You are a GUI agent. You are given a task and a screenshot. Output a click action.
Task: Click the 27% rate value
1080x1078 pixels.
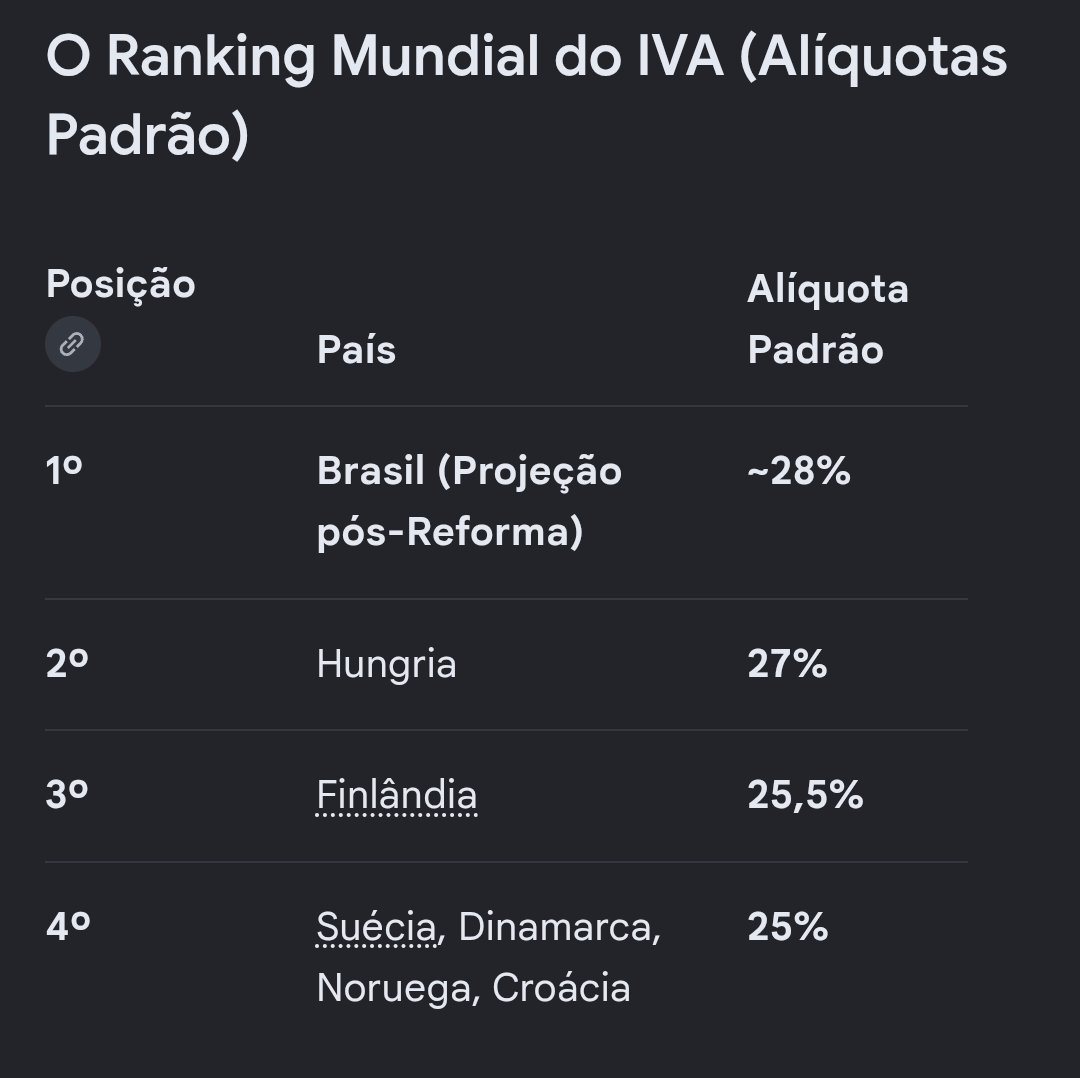[787, 664]
